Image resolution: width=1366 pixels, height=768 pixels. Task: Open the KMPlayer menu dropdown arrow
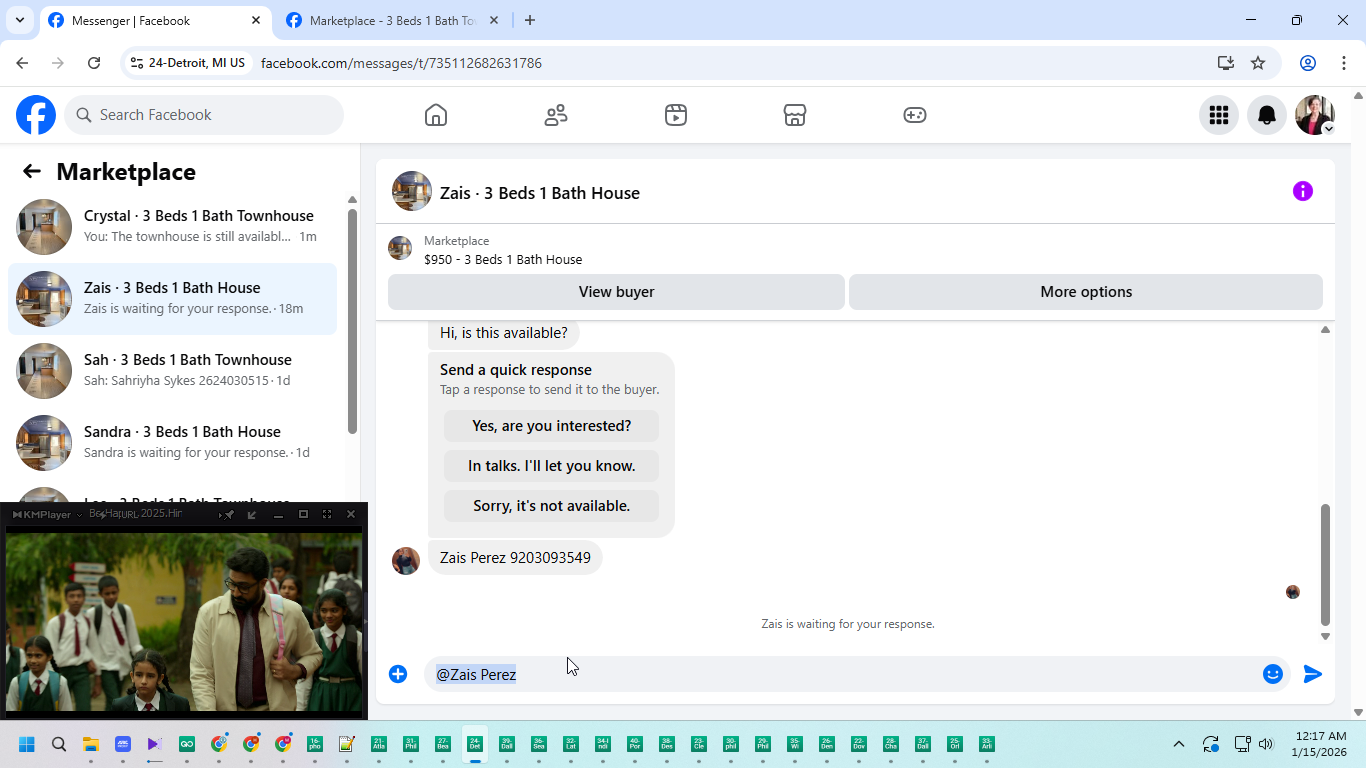[x=79, y=515]
